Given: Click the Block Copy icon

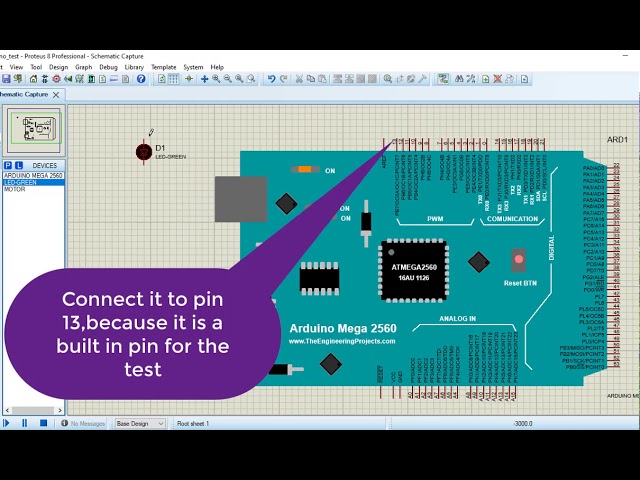Looking at the screenshot, I should tap(338, 79).
